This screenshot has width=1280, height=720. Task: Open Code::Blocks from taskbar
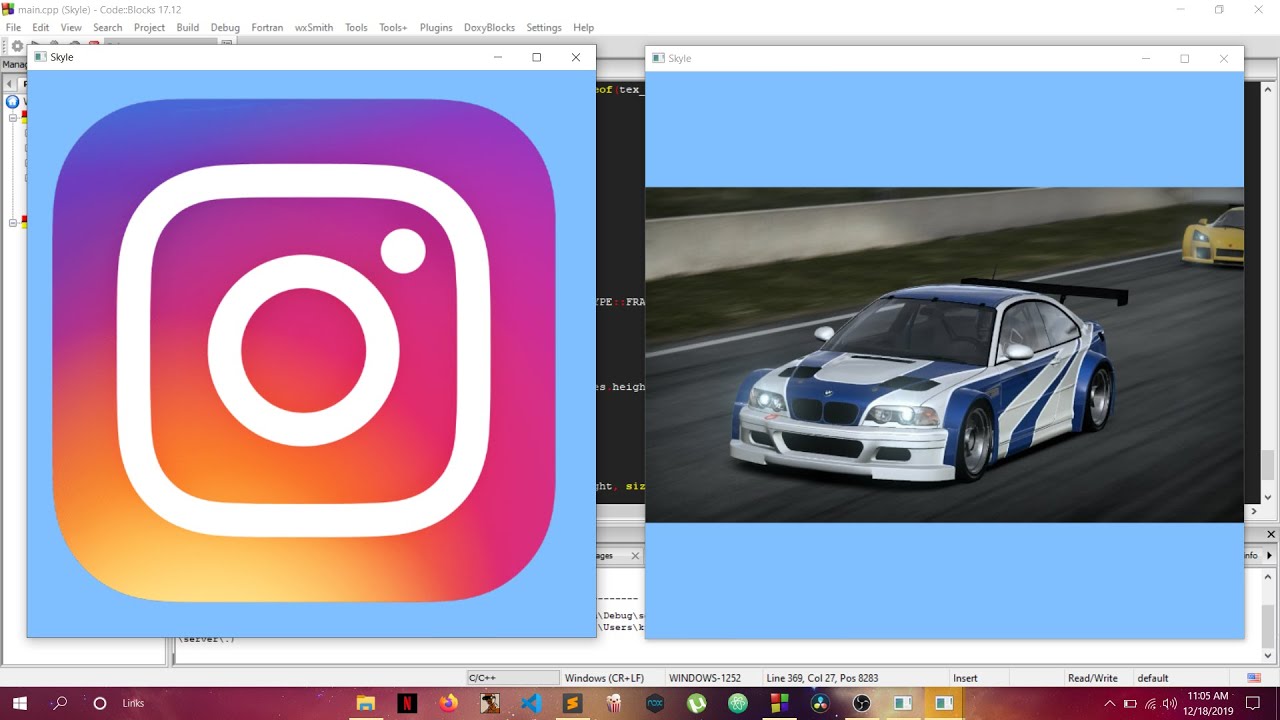[x=779, y=703]
